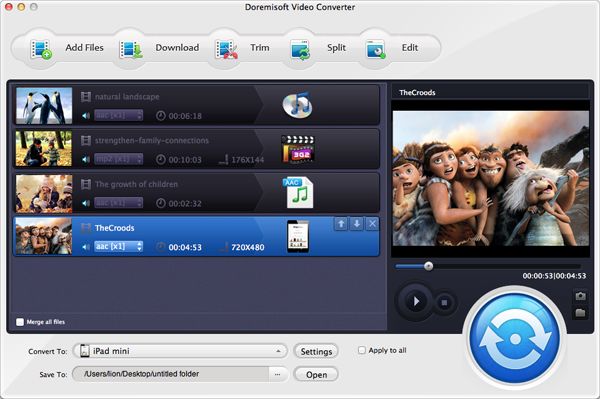Move TheCroods up with the arrow icon
The width and height of the screenshot is (600, 399).
pyautogui.click(x=341, y=224)
